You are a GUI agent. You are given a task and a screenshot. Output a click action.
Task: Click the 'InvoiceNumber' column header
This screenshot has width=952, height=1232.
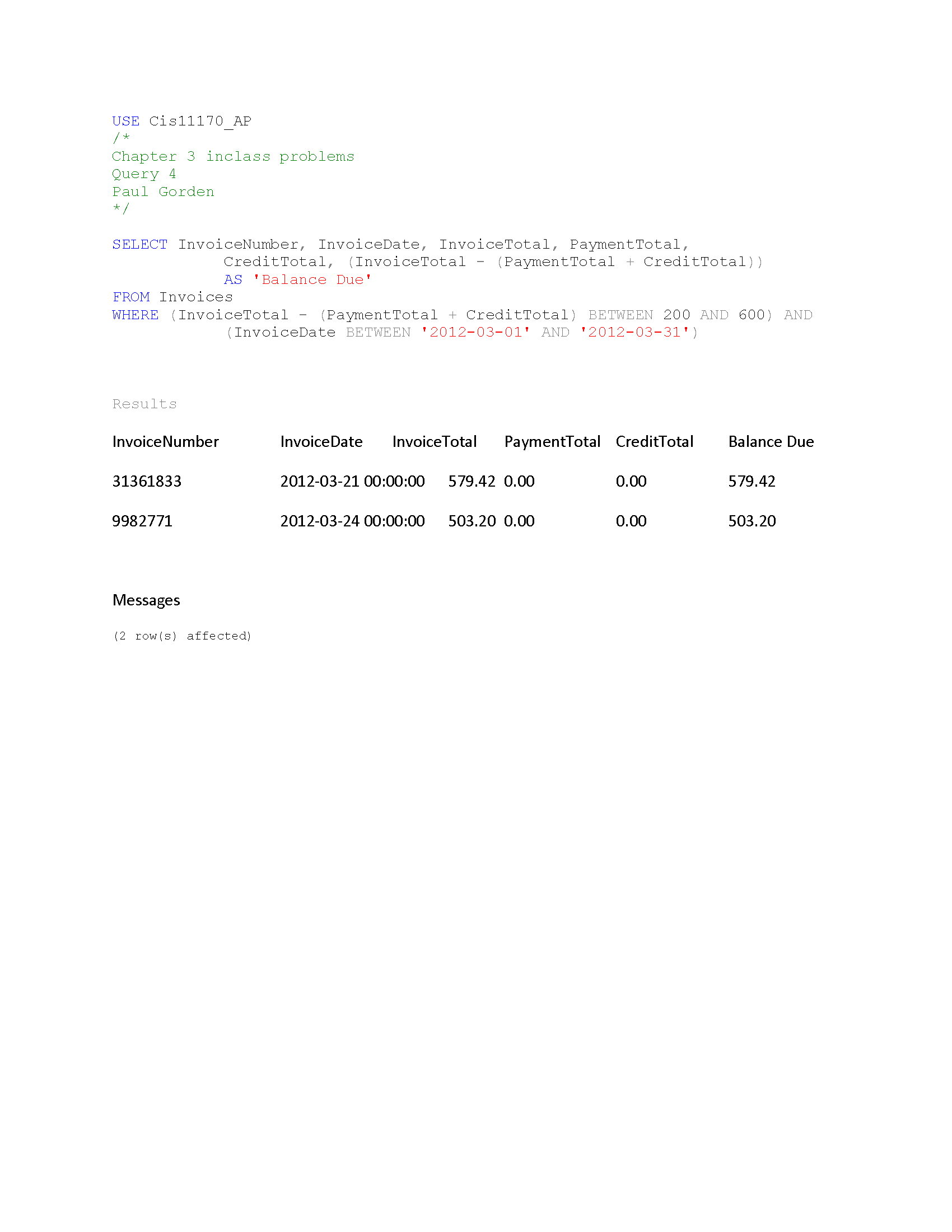165,442
